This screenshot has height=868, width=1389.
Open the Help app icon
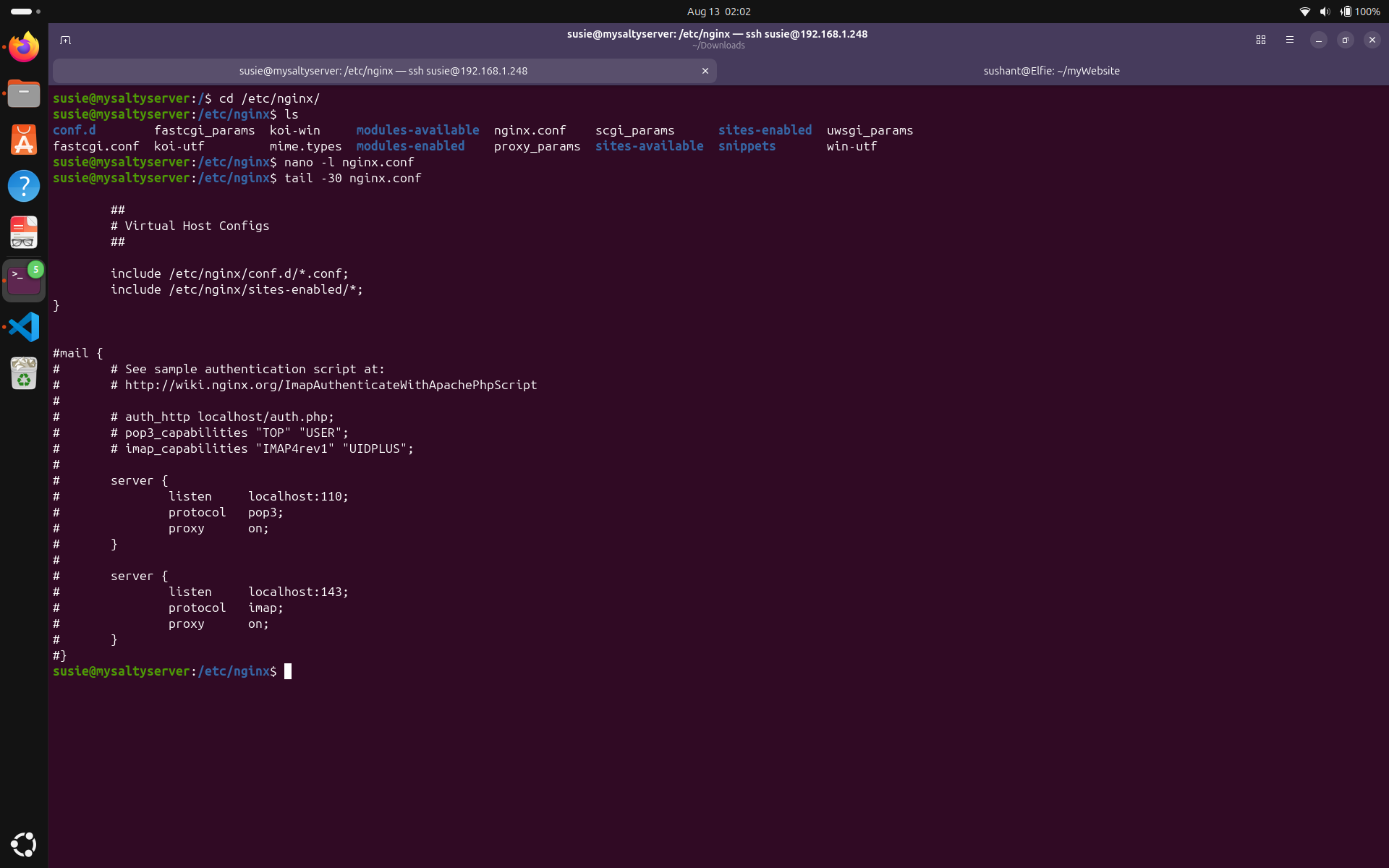tap(24, 186)
